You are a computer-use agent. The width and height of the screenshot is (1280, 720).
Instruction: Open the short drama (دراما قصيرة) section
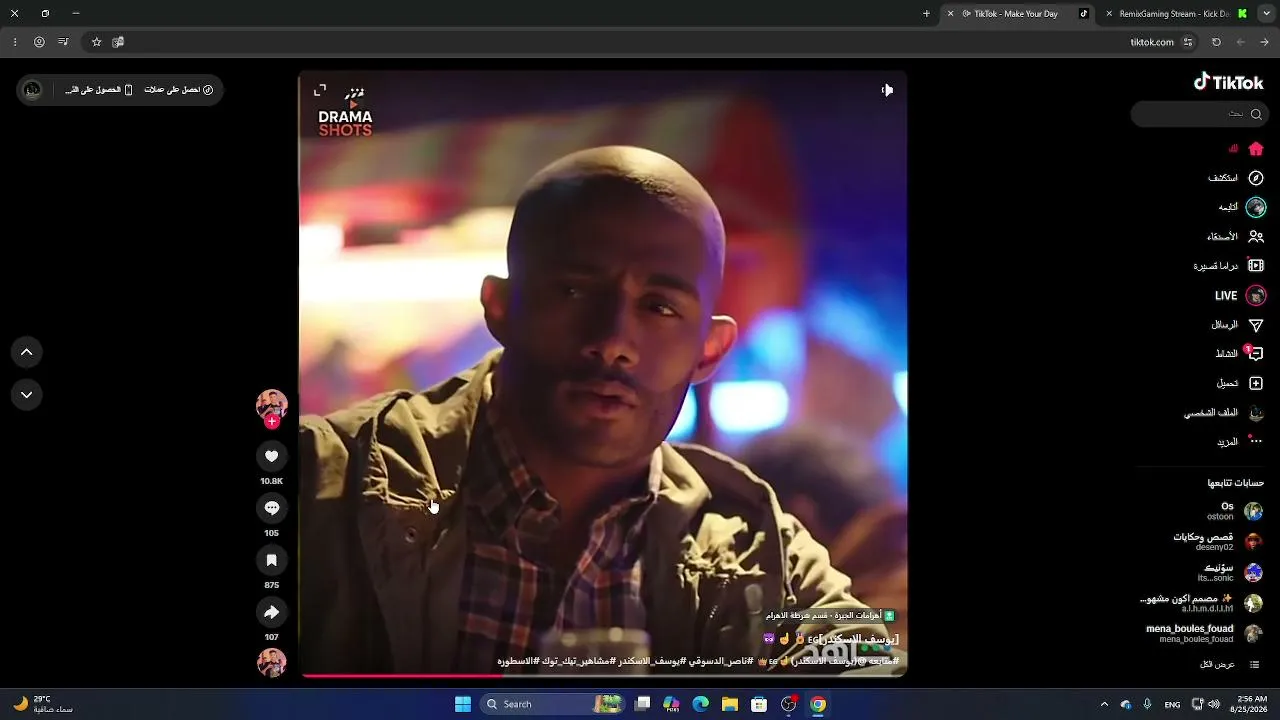(x=1229, y=266)
